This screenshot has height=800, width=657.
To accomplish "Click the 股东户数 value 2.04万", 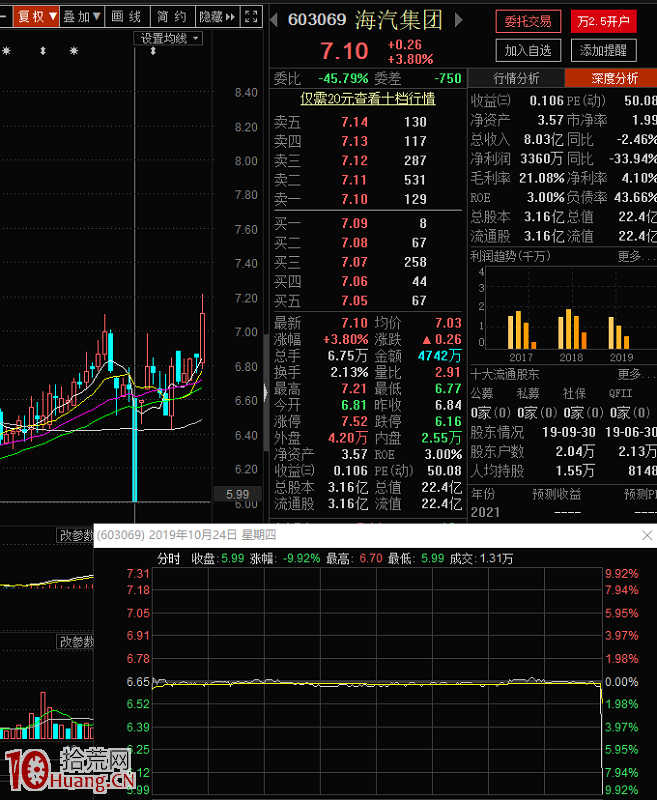I will click(x=575, y=452).
